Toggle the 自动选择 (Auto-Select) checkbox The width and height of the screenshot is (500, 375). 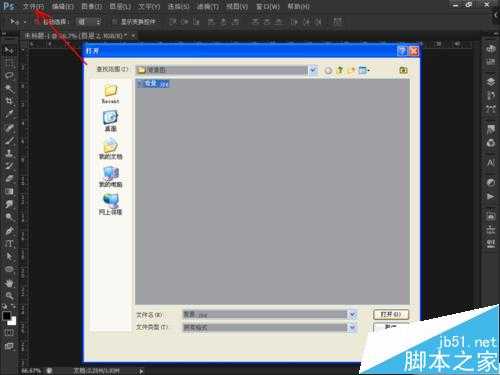[37, 22]
